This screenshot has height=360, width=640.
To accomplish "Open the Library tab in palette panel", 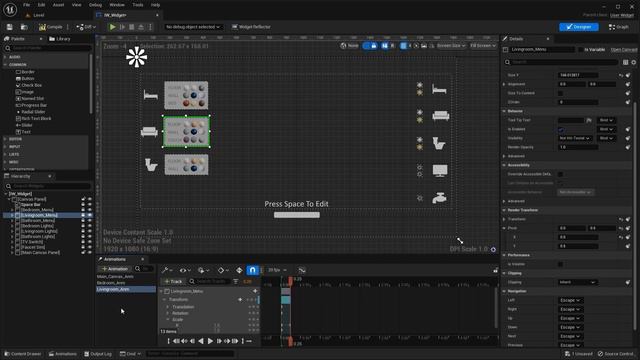I will tap(60, 39).
